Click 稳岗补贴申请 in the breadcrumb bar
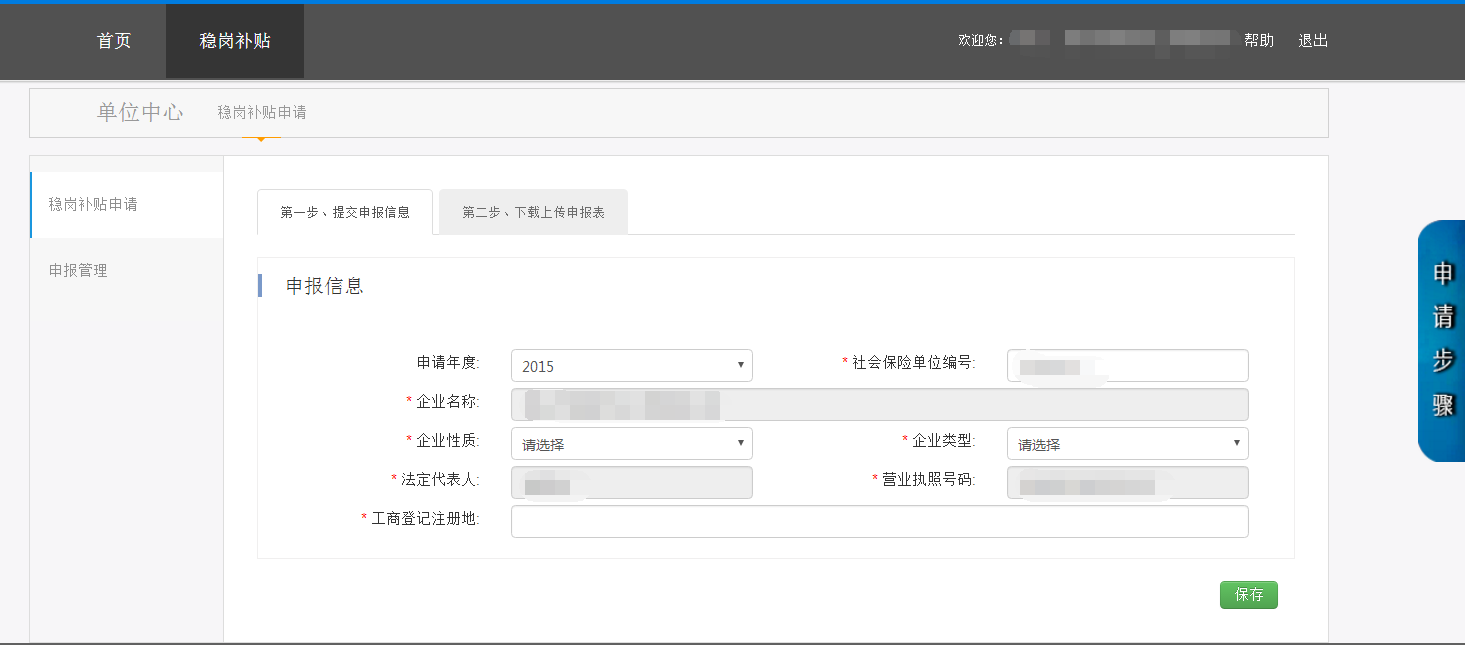This screenshot has width=1465, height=645. tap(262, 113)
